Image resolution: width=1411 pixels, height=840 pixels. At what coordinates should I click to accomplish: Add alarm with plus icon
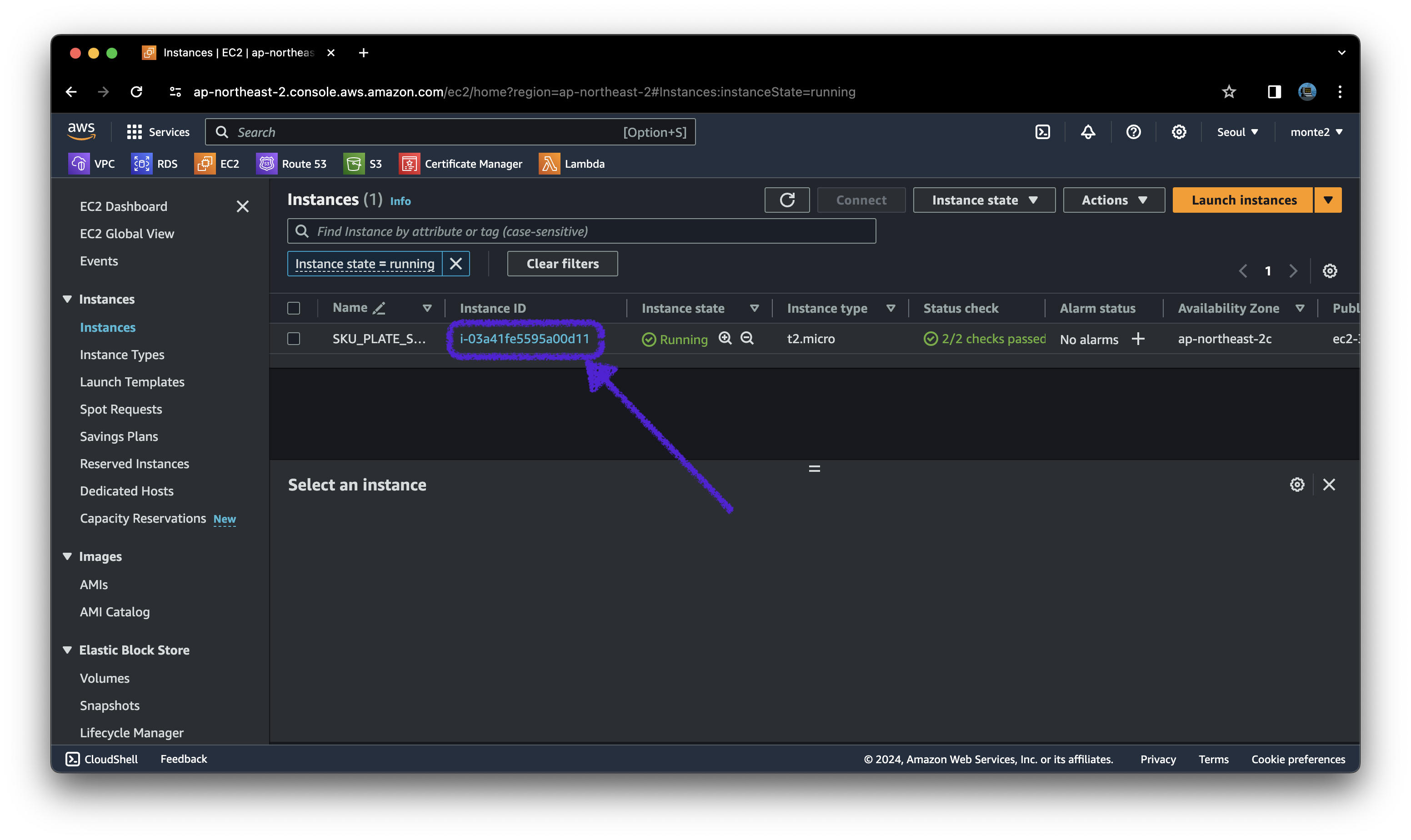click(1138, 339)
